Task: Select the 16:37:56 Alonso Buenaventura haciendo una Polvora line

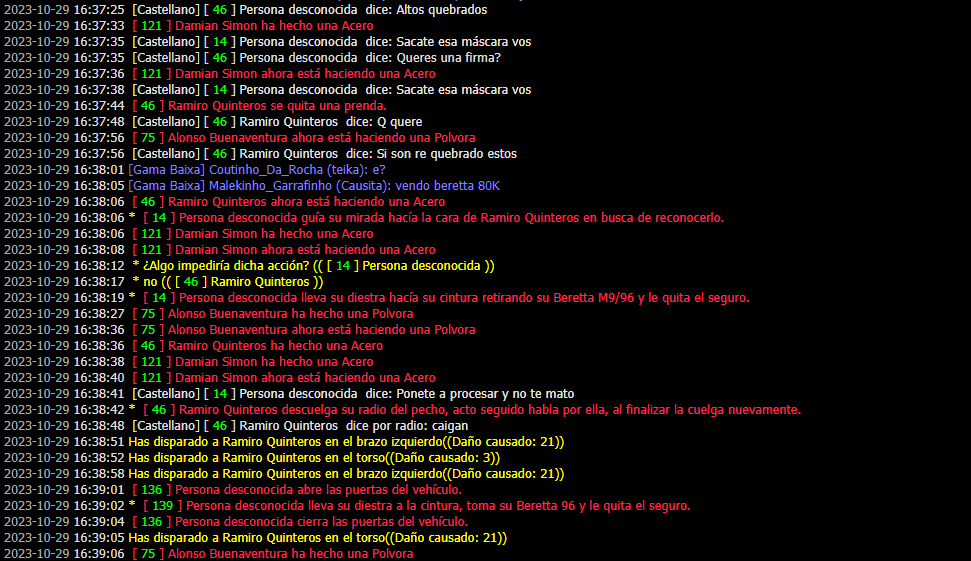Action: click(x=240, y=138)
